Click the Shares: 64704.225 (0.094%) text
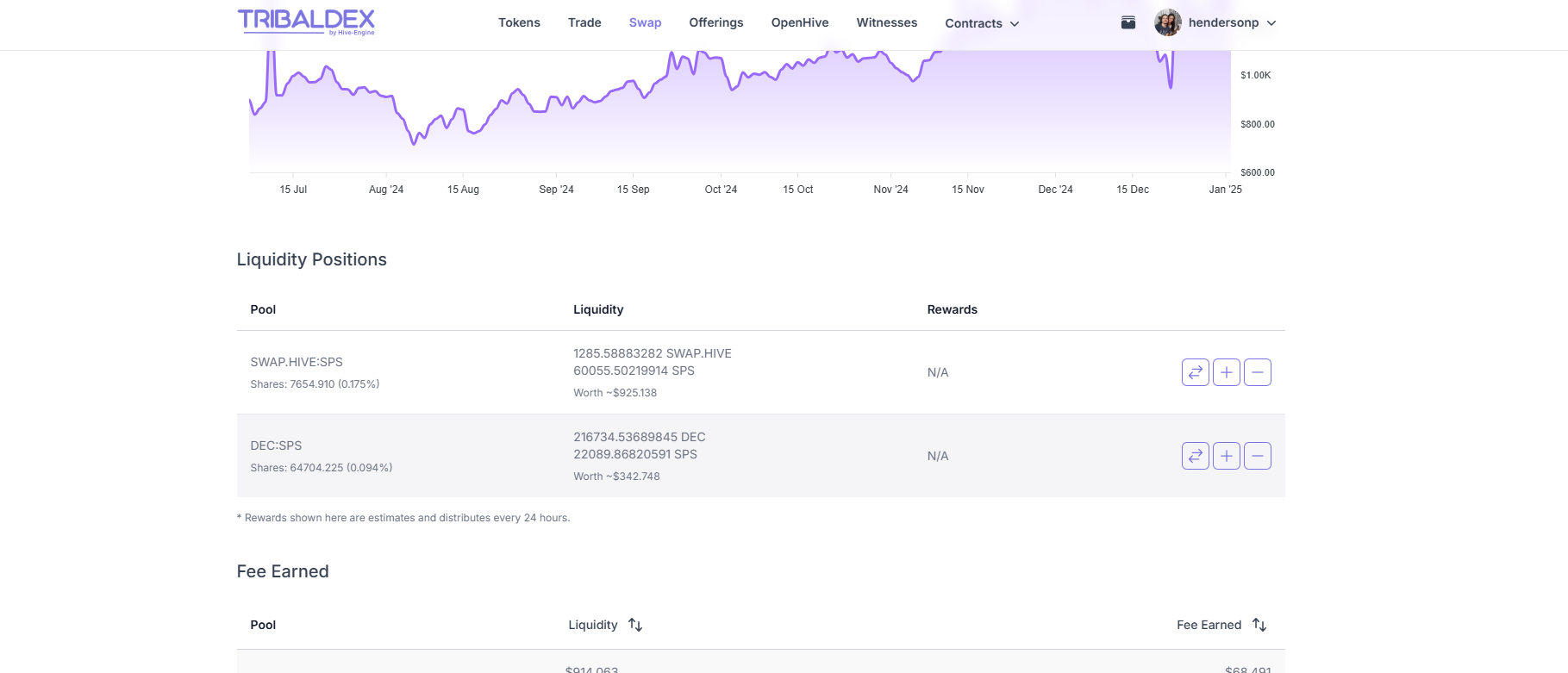The image size is (1568, 673). 322,468
